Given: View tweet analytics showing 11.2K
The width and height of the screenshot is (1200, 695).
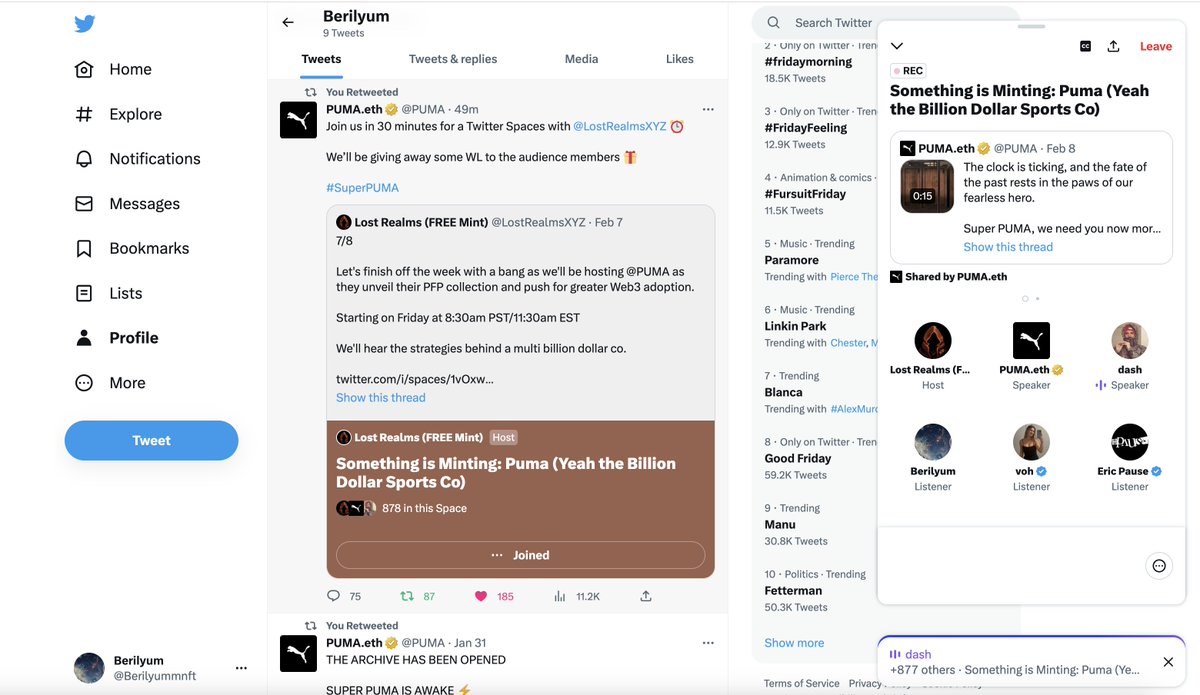Looking at the screenshot, I should (x=560, y=596).
